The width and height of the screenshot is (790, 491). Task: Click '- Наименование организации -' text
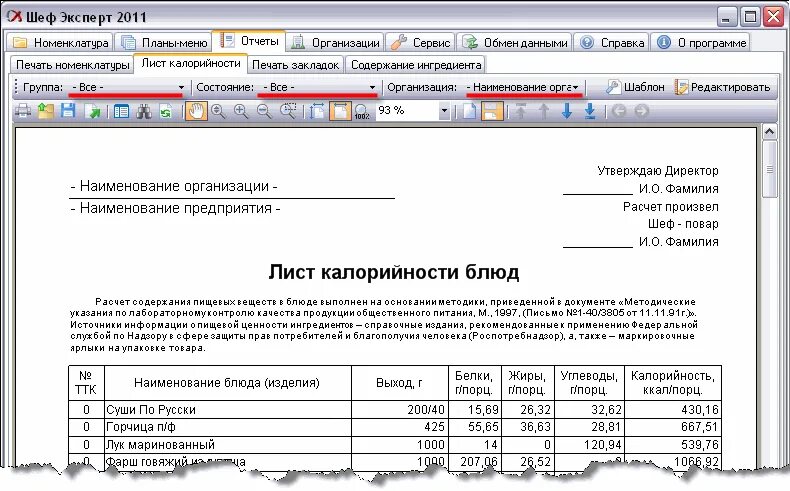click(x=174, y=186)
